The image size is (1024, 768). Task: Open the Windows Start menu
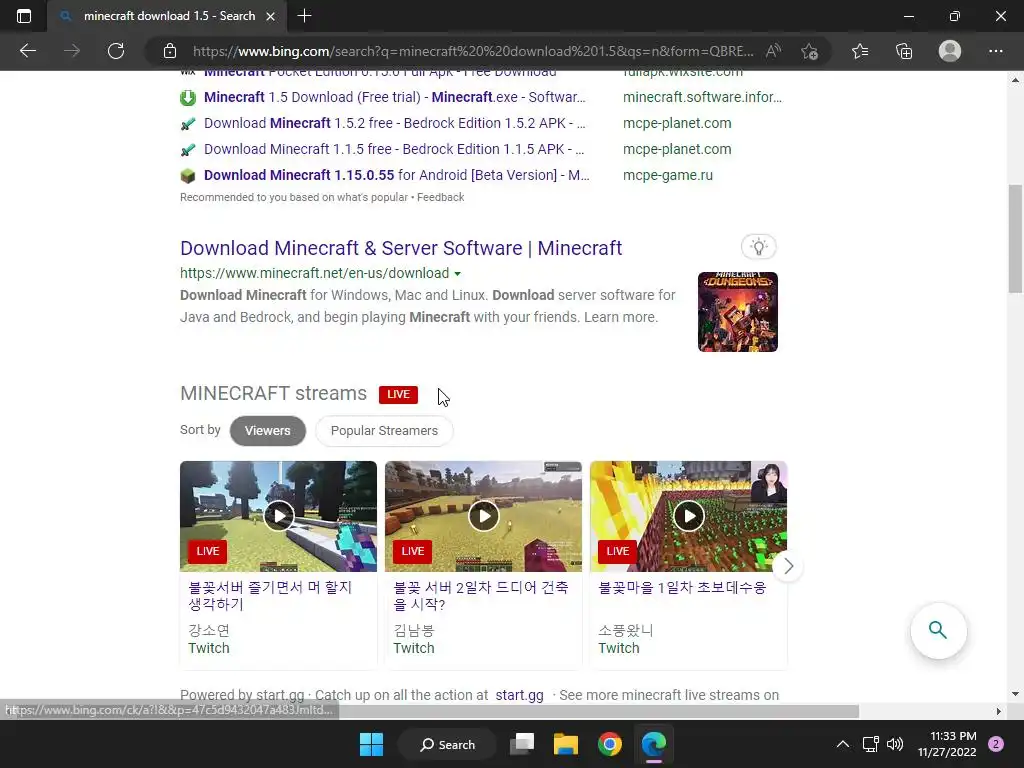coord(372,744)
